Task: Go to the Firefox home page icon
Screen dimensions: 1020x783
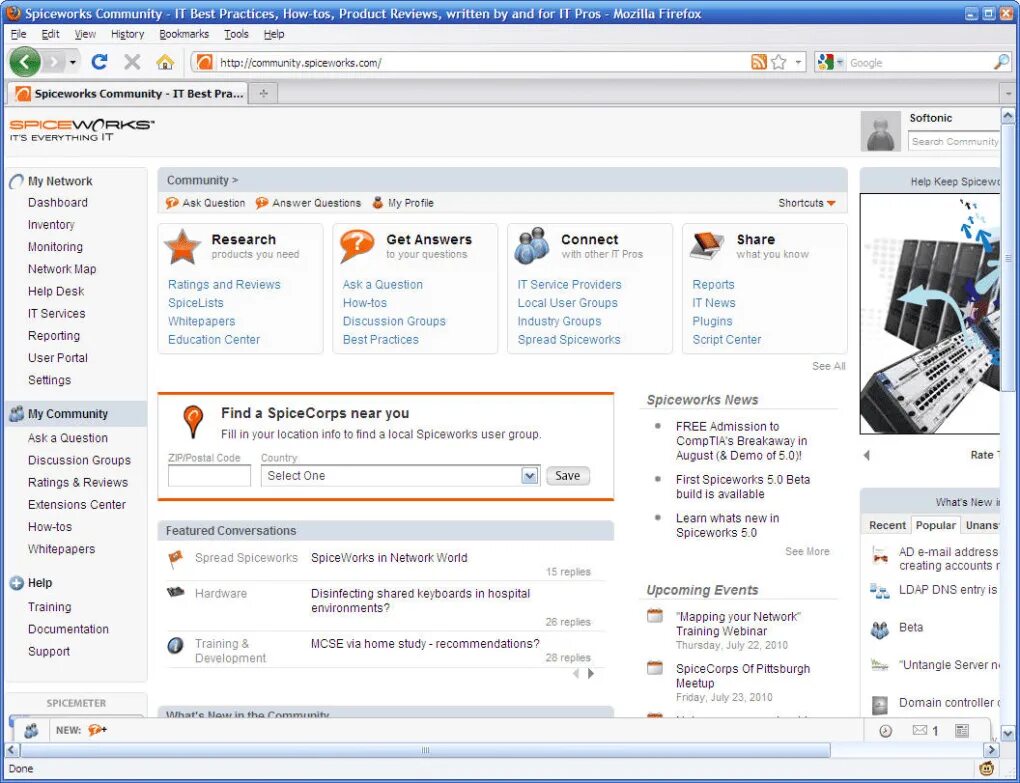Action: (x=165, y=62)
